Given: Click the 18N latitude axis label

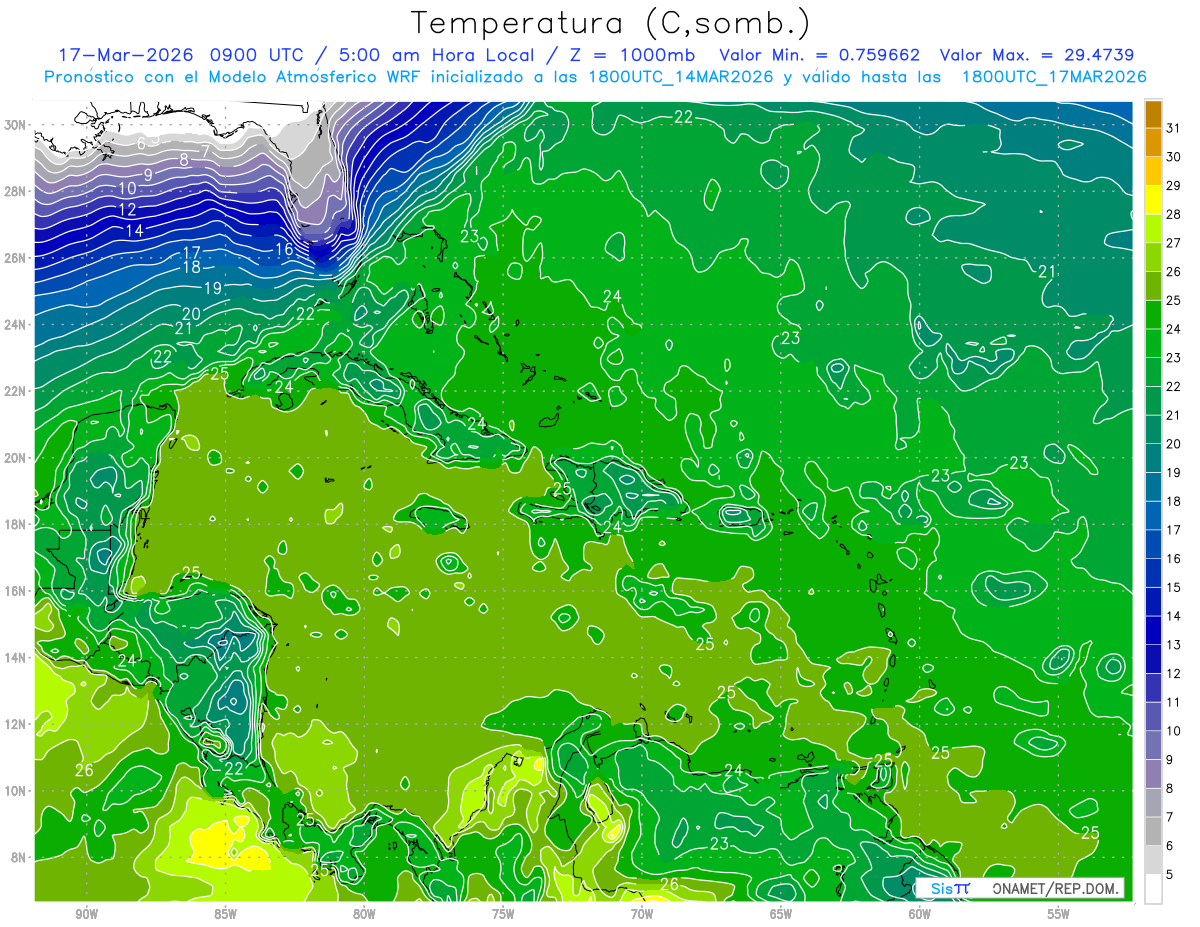Looking at the screenshot, I should [x=17, y=524].
